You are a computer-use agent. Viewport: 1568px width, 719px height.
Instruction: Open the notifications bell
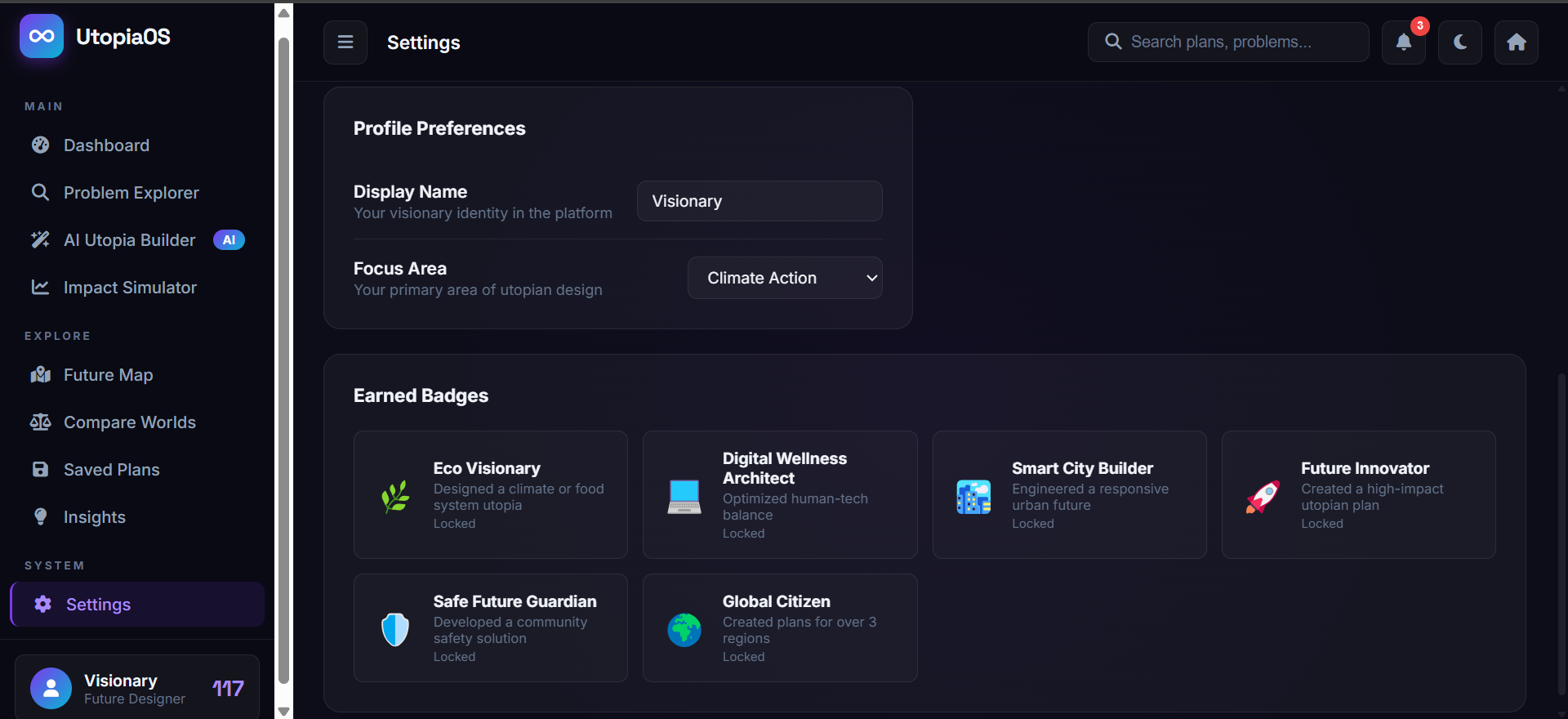(x=1403, y=42)
